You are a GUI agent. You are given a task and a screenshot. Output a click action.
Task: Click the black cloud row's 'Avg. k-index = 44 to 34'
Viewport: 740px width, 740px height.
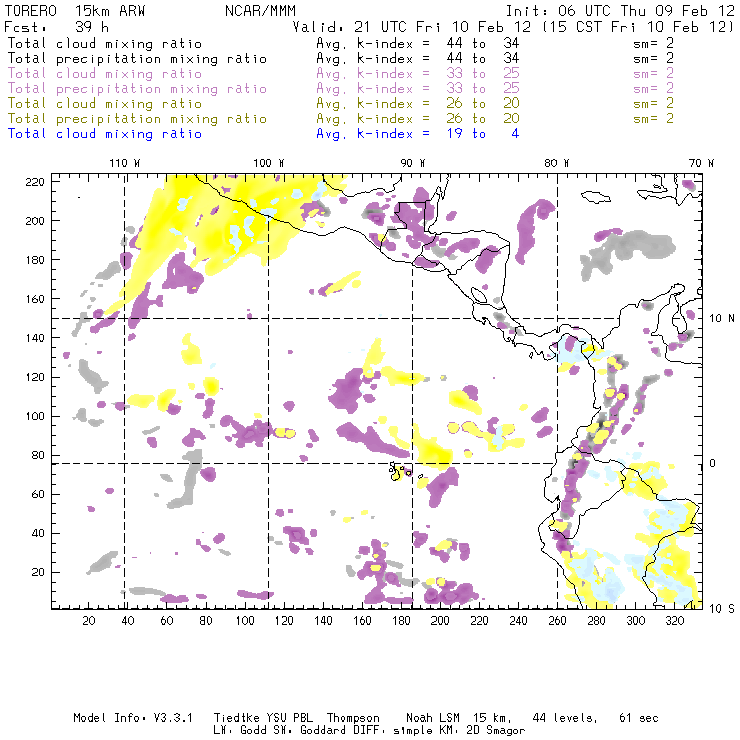[418, 43]
